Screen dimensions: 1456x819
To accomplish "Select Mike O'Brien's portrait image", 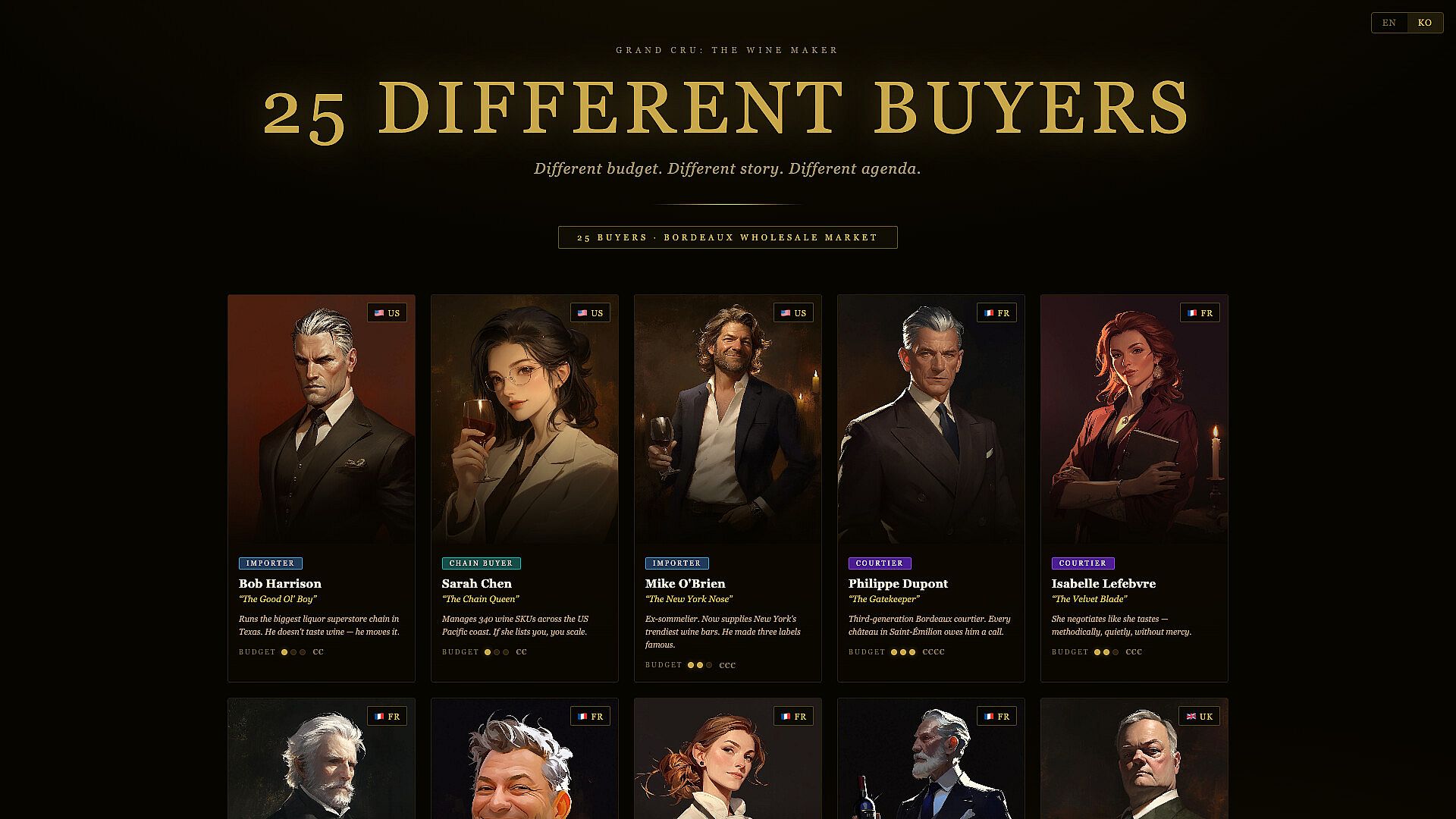I will [728, 419].
